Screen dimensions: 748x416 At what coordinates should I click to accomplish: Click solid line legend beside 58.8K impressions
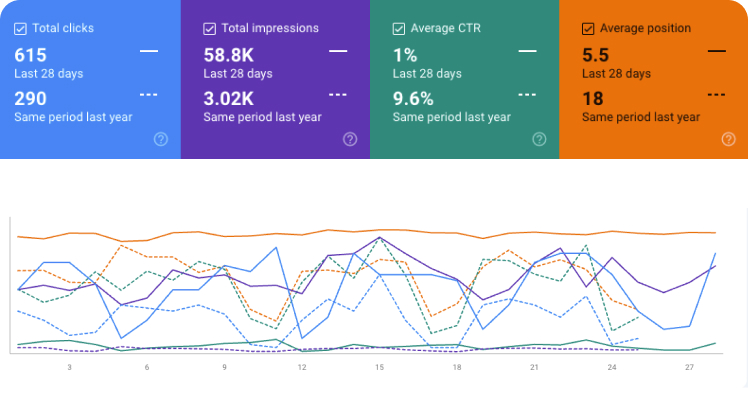tap(338, 51)
